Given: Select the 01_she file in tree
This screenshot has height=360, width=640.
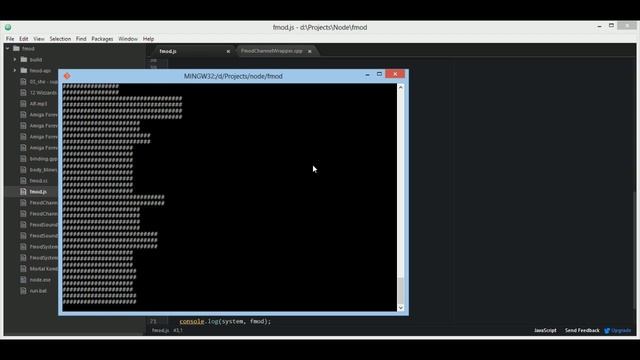Looking at the screenshot, I should coord(43,82).
